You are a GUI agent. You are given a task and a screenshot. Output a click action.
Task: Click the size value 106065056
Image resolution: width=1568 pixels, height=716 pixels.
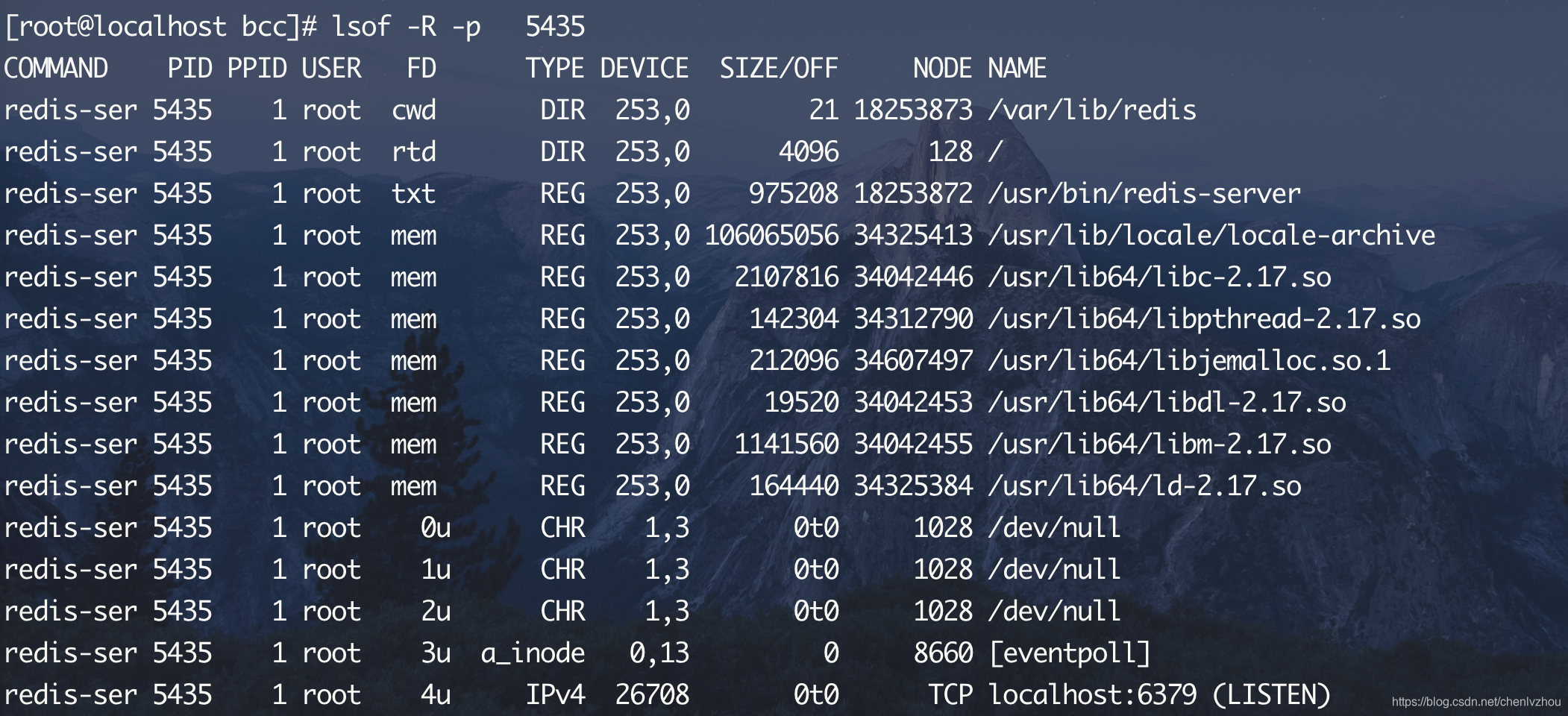[772, 236]
